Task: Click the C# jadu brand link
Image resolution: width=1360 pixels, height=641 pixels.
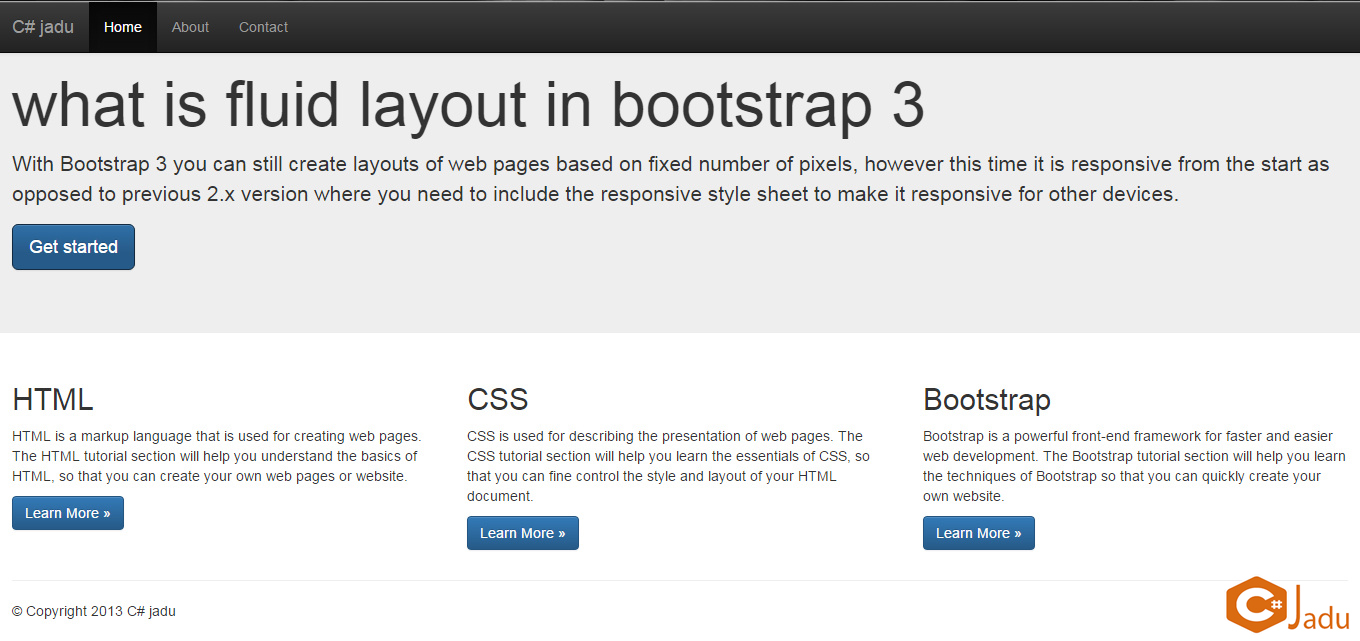Action: [43, 27]
